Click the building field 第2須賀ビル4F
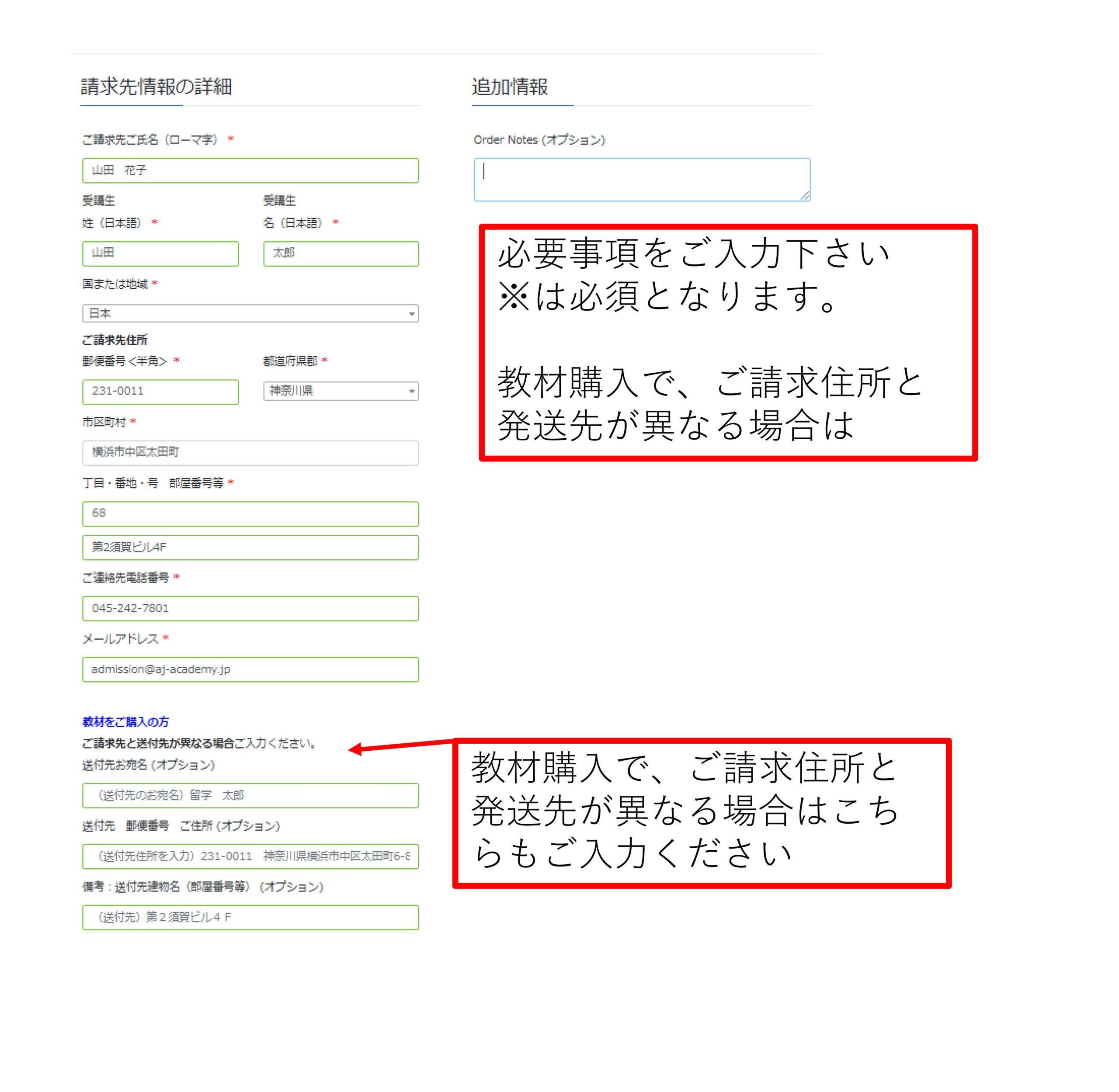 click(250, 548)
